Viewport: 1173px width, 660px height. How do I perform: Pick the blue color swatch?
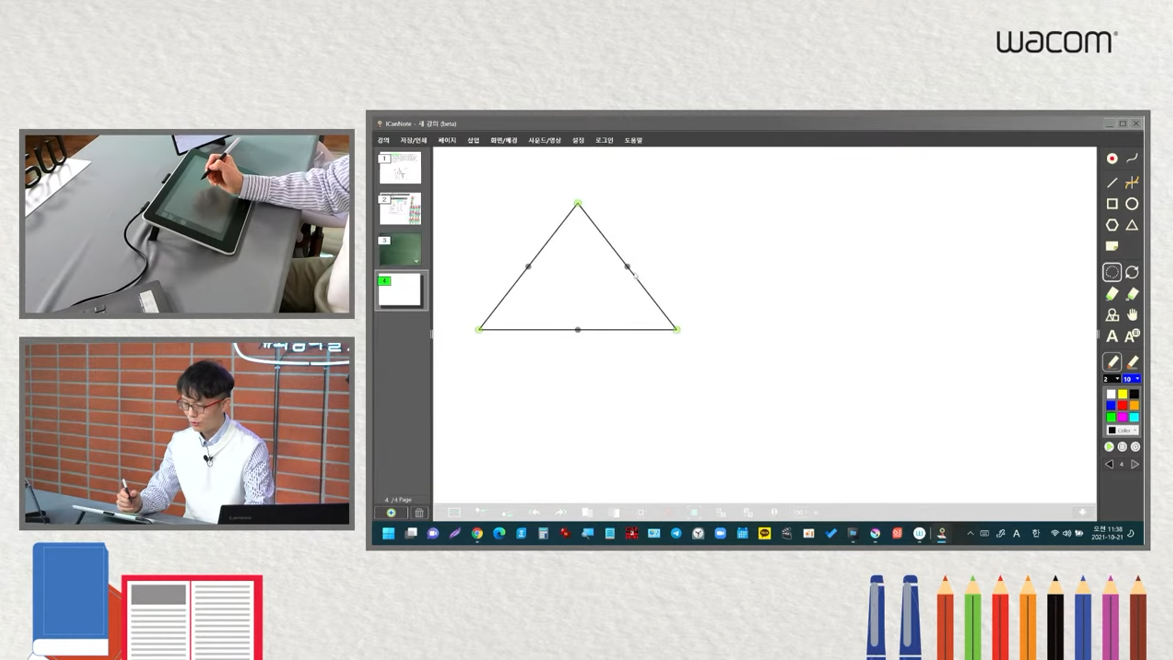(1111, 406)
